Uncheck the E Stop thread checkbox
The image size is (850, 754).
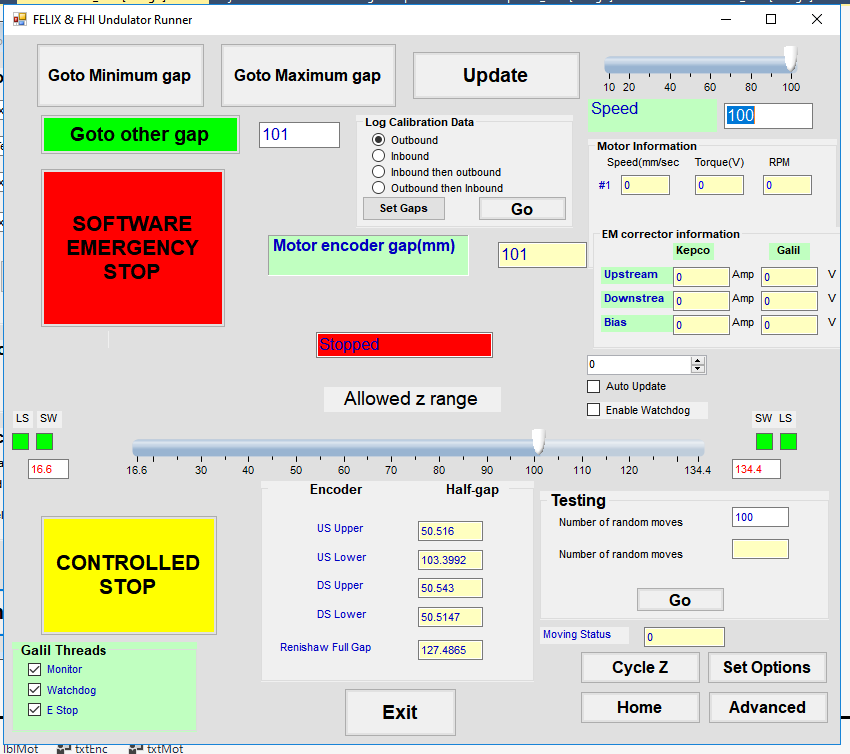tap(35, 710)
